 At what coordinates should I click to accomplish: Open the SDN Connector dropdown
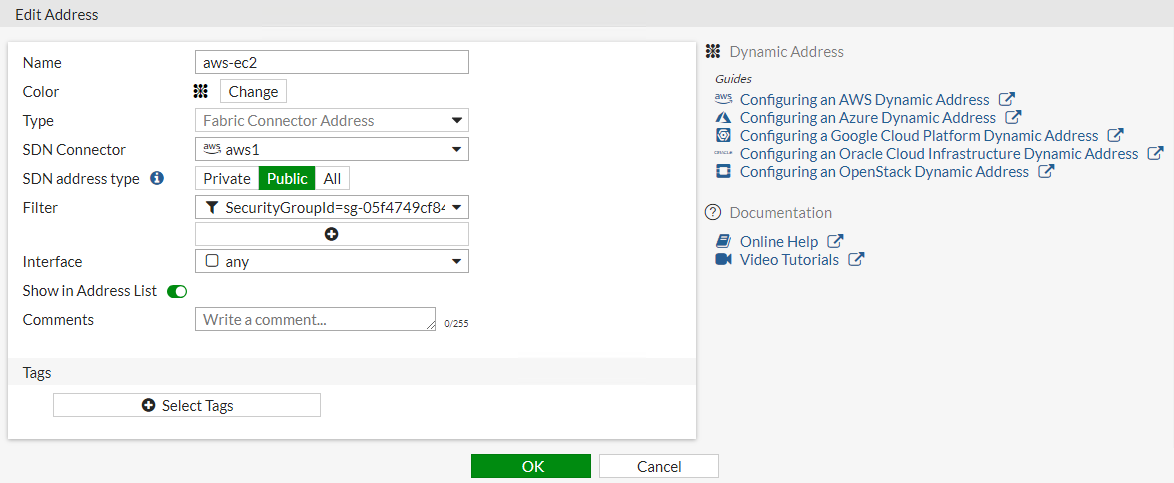[332, 149]
